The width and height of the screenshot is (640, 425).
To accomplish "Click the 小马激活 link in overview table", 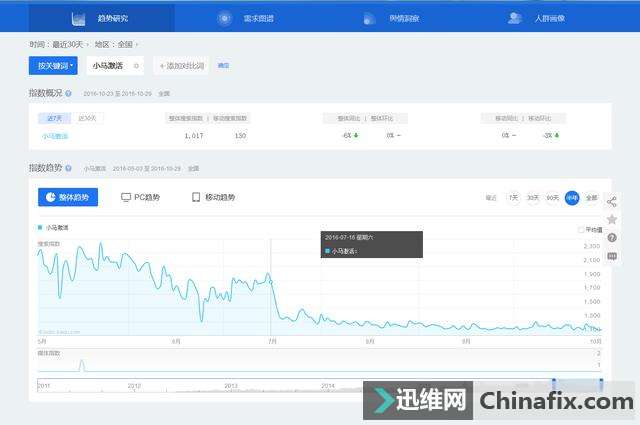I will (55, 135).
